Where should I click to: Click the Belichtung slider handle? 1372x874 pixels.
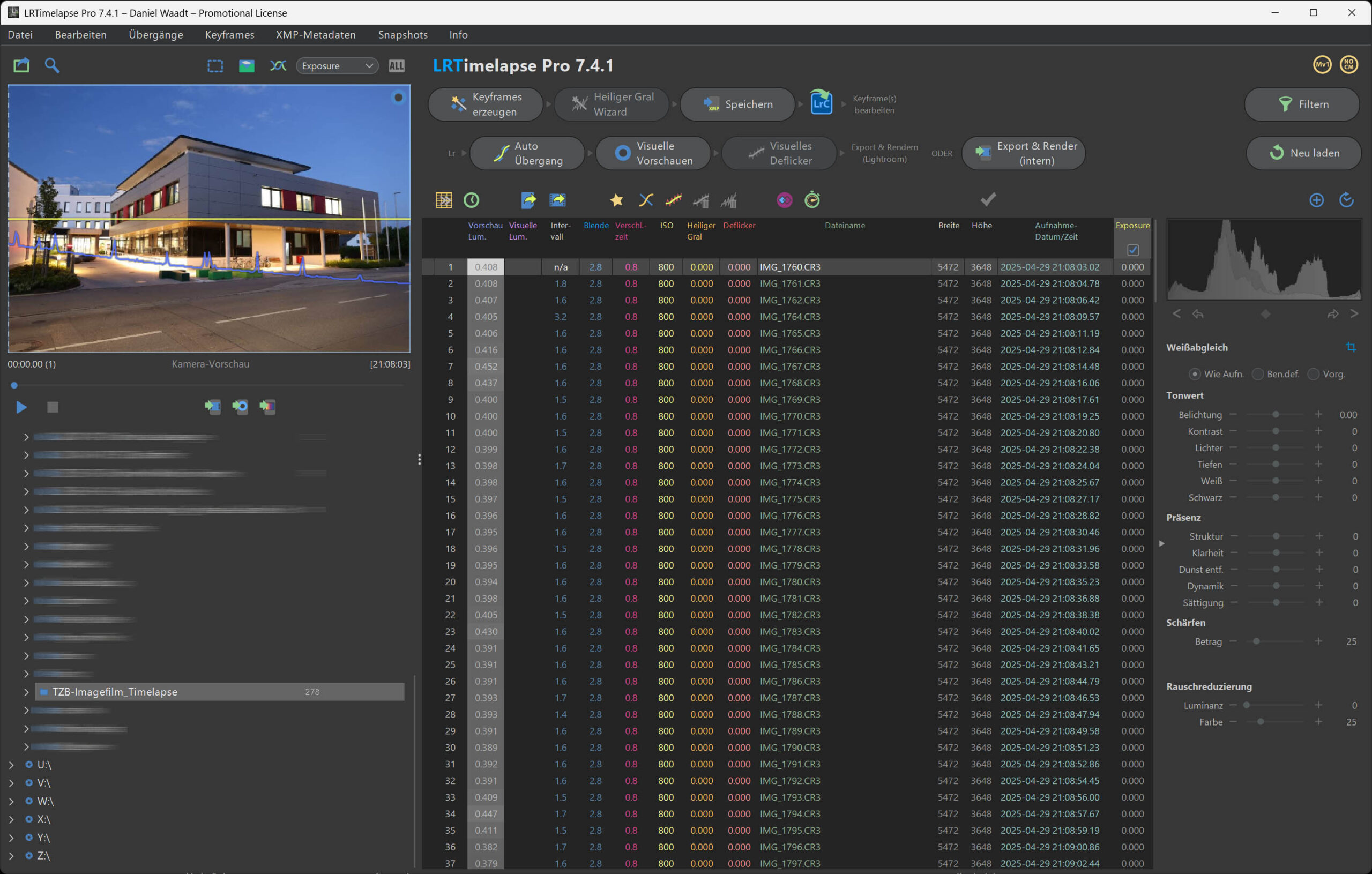point(1276,415)
